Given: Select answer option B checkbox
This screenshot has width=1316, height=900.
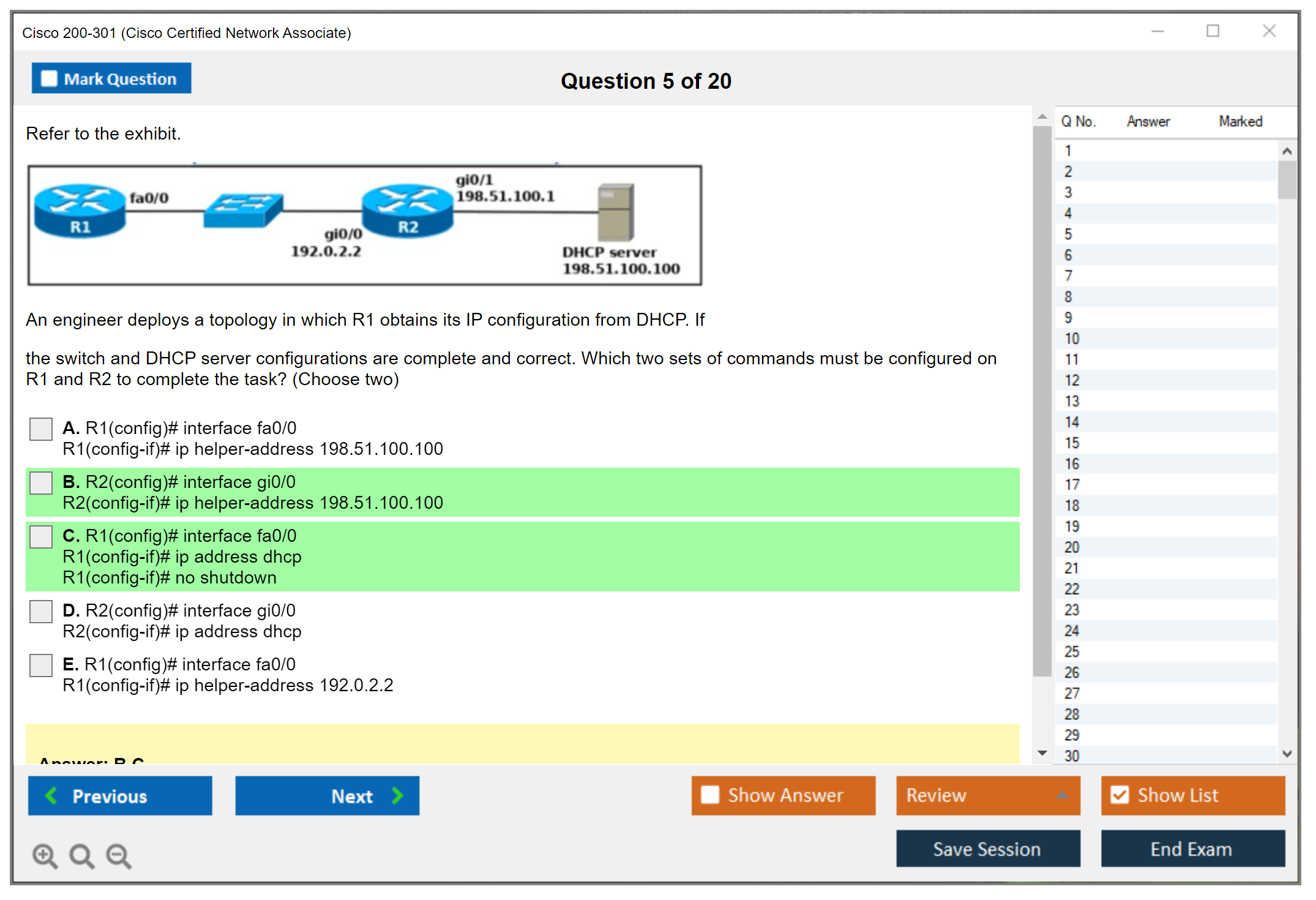Looking at the screenshot, I should tap(41, 483).
